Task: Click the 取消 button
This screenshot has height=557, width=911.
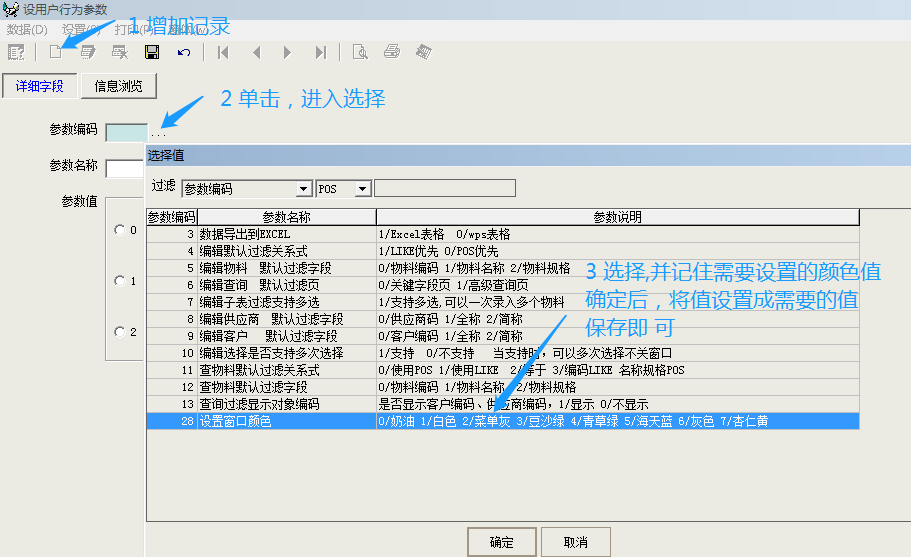Action: (x=575, y=542)
